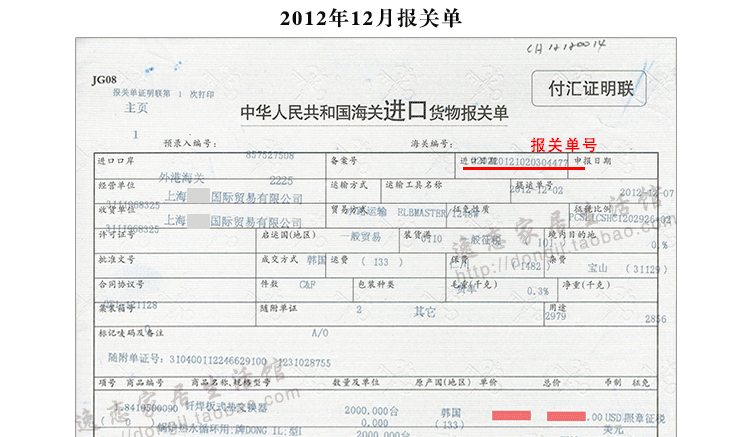750x437 pixels.
Task: Click the '经营单位' field label
Action: coord(116,186)
